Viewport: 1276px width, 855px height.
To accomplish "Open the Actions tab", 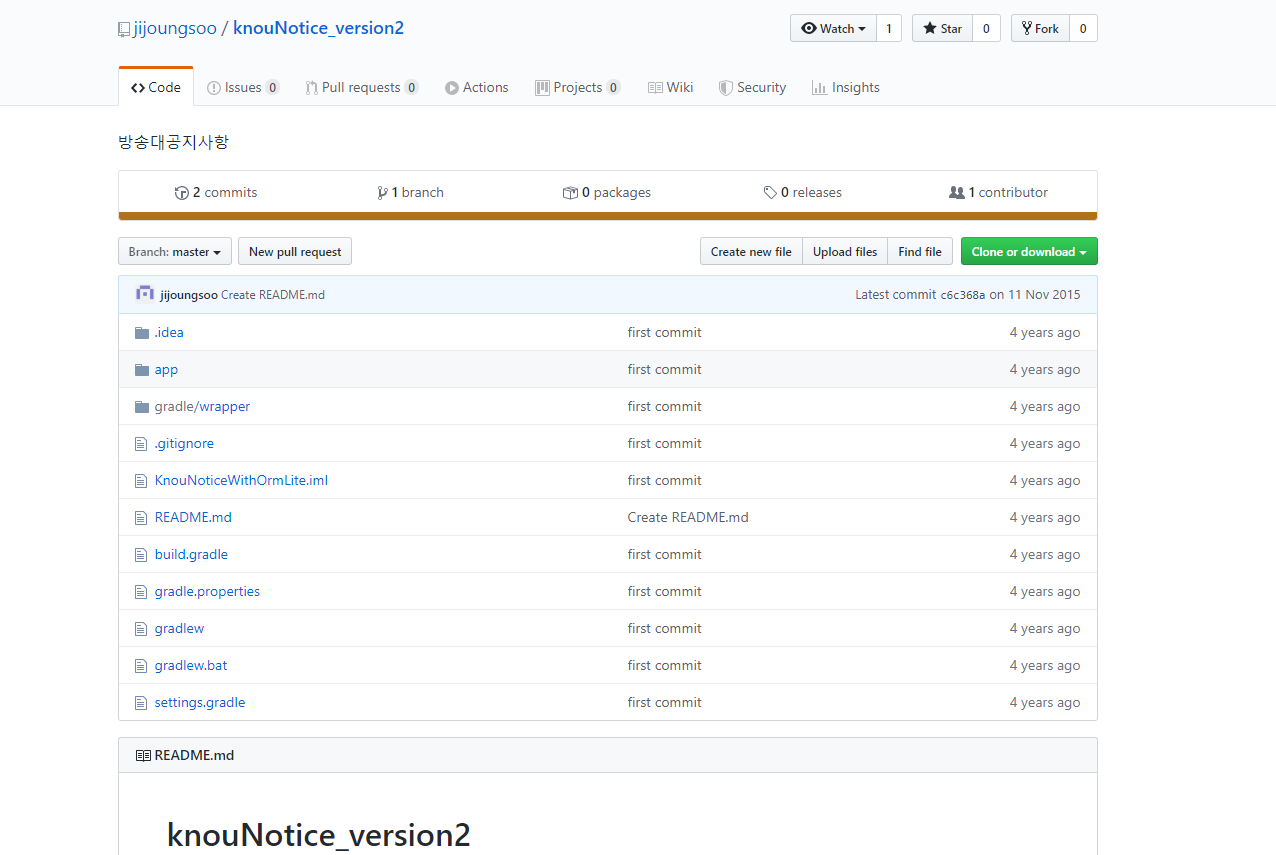I will click(477, 88).
